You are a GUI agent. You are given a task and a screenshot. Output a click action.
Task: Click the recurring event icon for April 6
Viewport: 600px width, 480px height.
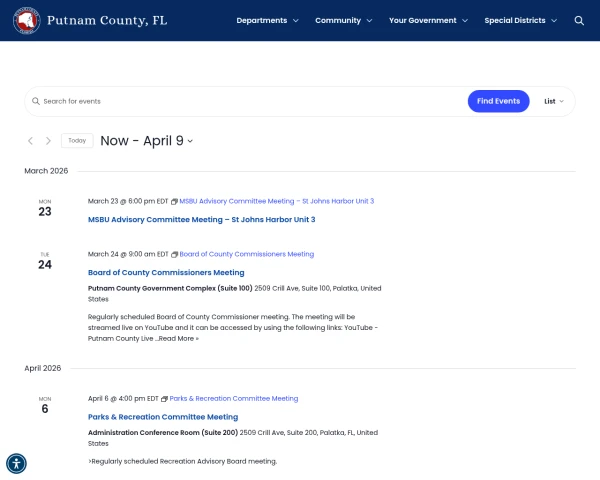(164, 399)
